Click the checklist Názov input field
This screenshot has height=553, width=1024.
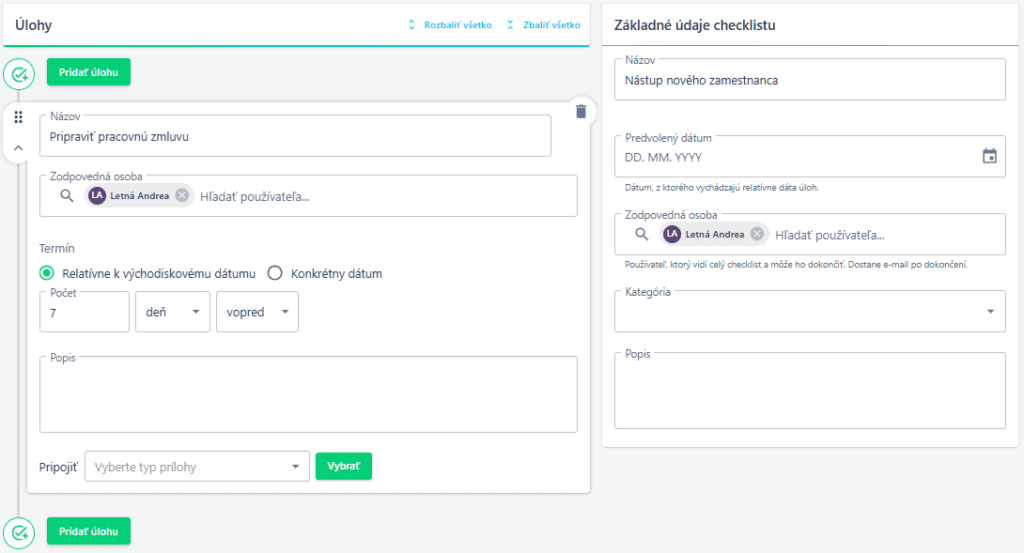pyautogui.click(x=809, y=81)
